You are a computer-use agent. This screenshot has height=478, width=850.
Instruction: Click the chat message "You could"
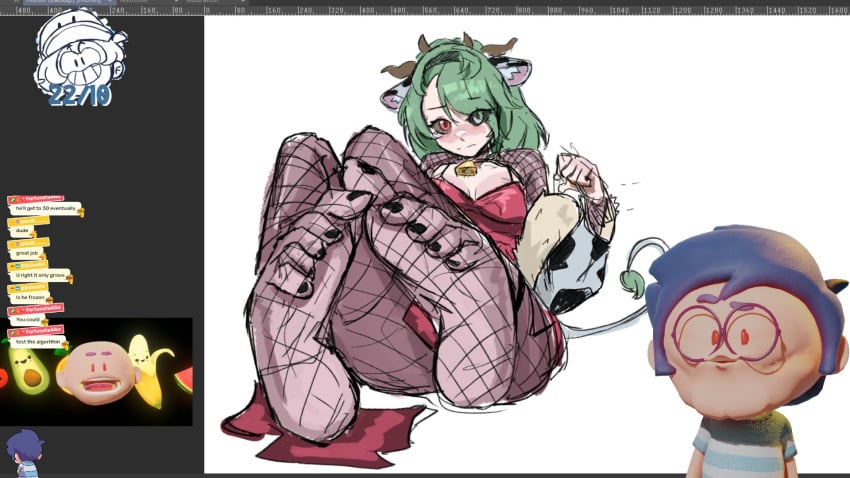(x=28, y=320)
